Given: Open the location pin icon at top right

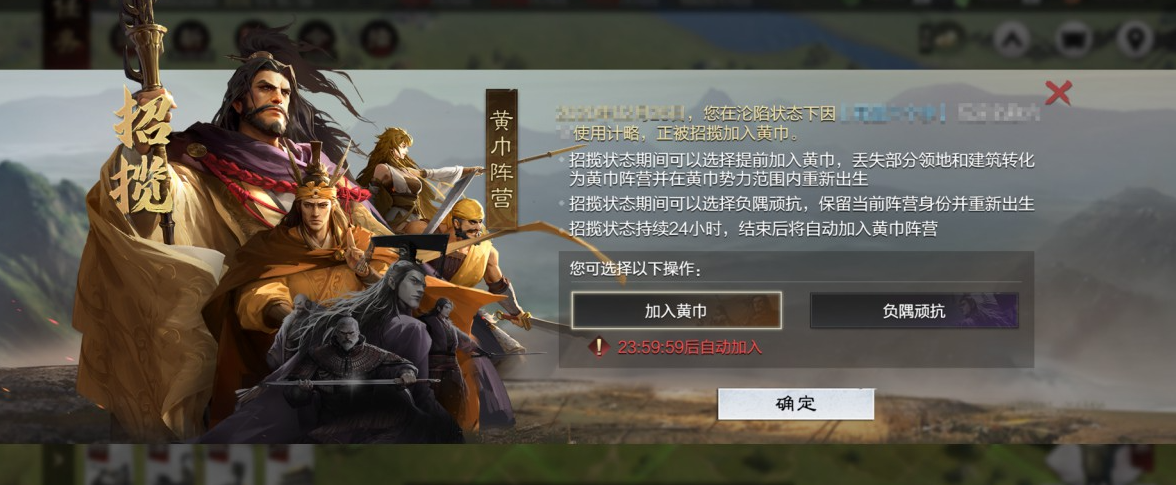Looking at the screenshot, I should pos(1134,39).
